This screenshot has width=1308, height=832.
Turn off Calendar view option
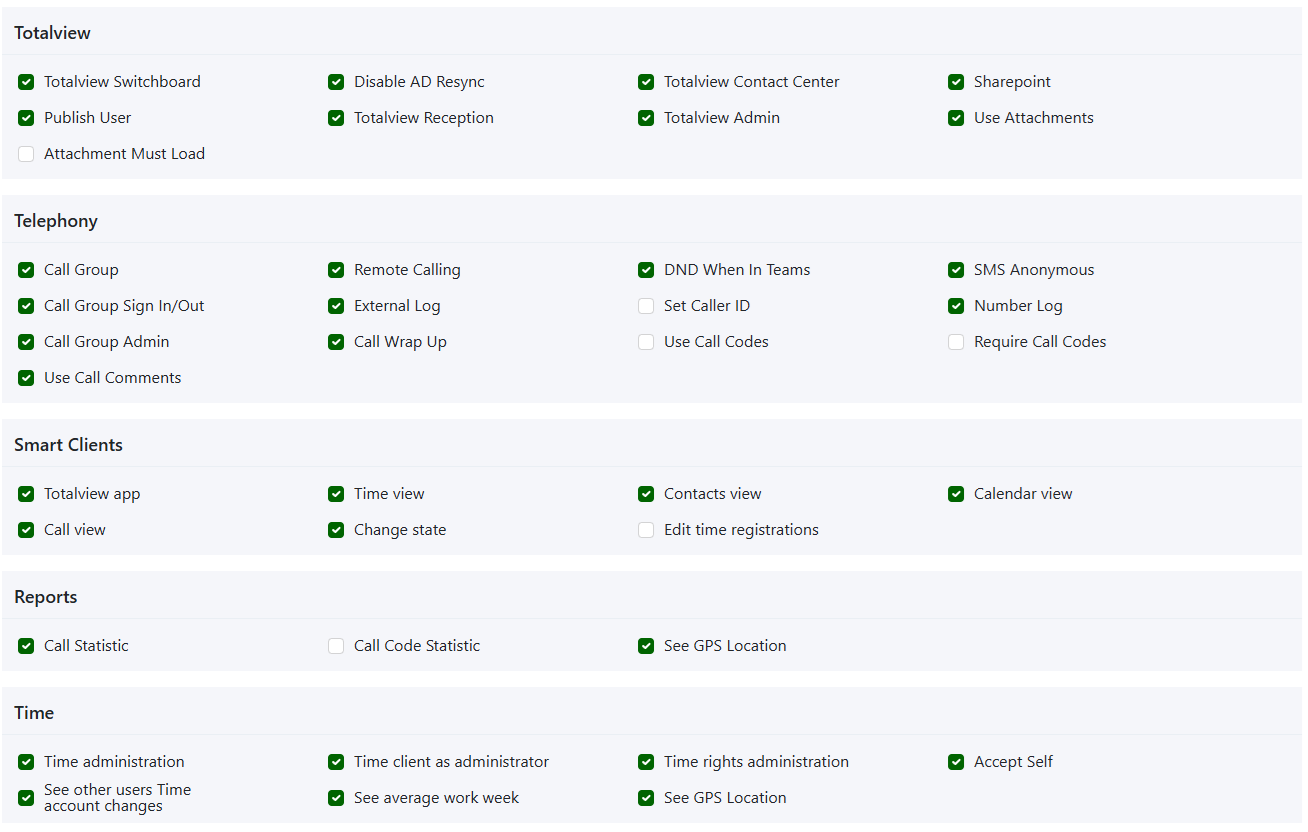click(956, 494)
